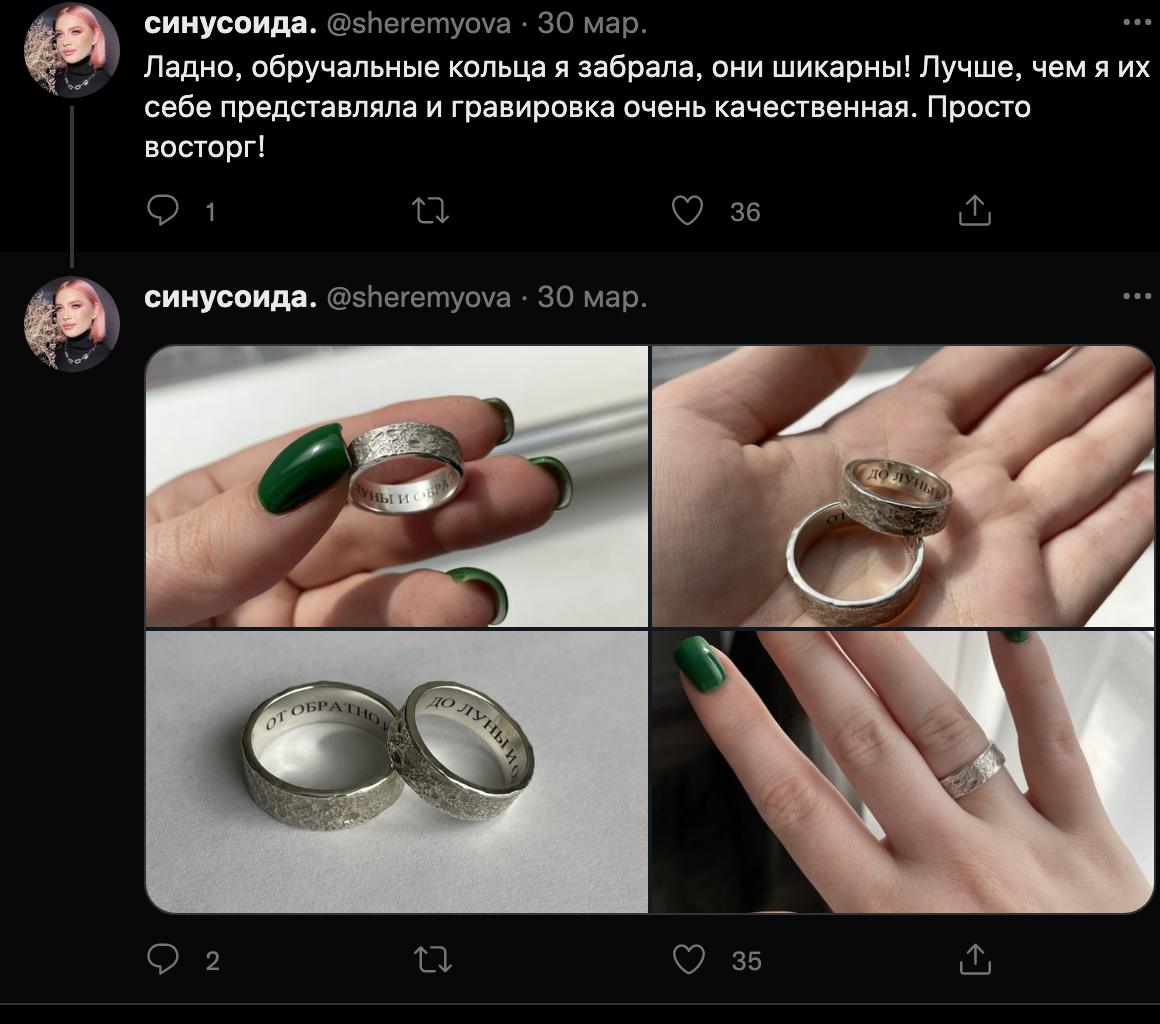
Task: Like the photo tweet with 35 likes
Action: pos(689,960)
